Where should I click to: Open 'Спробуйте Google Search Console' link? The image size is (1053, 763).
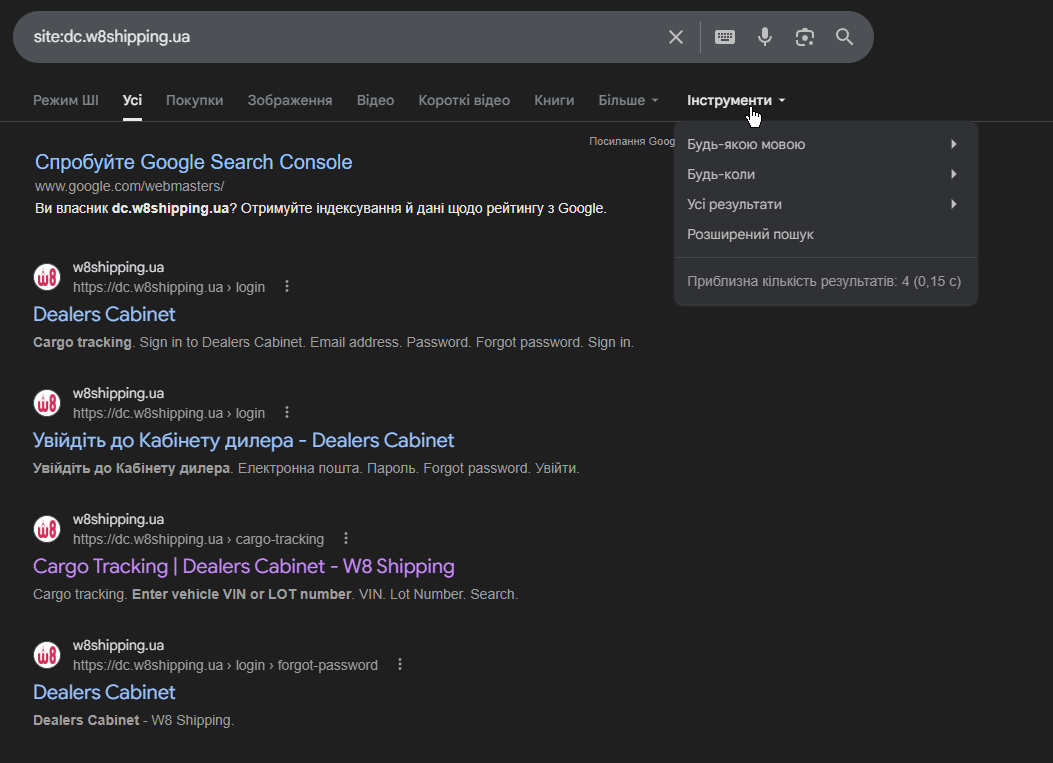(x=193, y=162)
